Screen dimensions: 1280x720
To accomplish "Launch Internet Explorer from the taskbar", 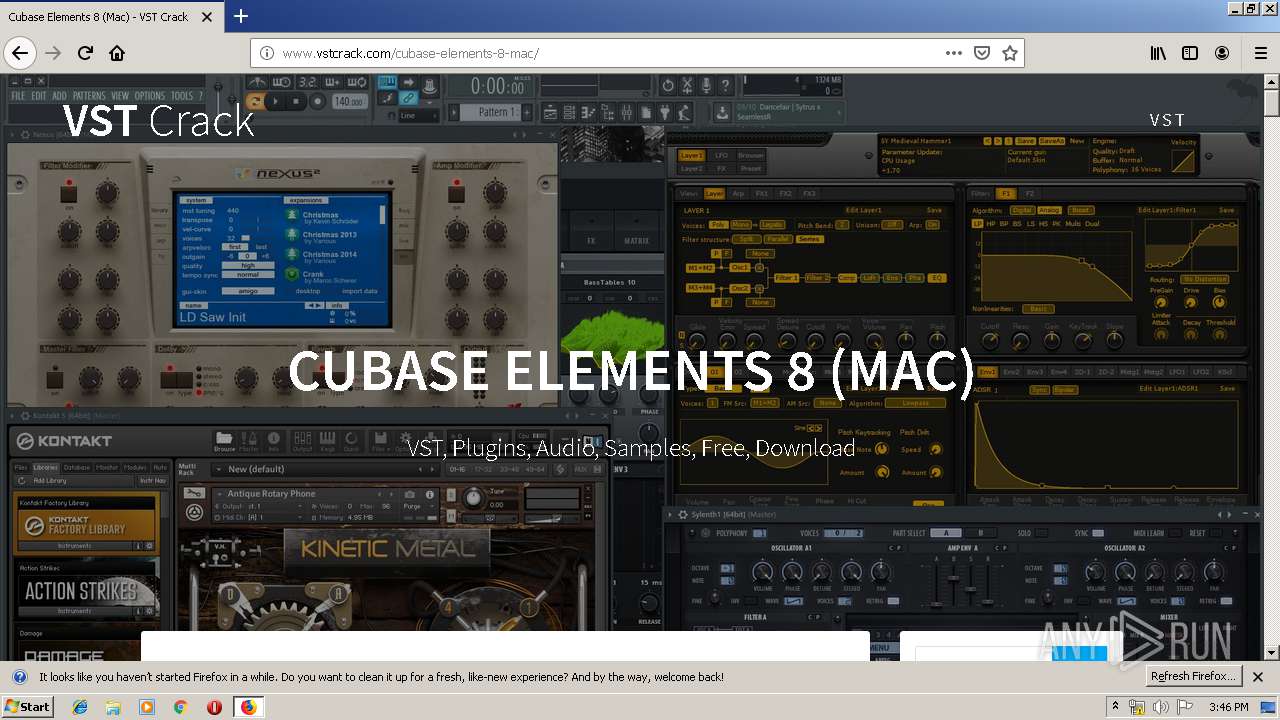I will [x=80, y=707].
